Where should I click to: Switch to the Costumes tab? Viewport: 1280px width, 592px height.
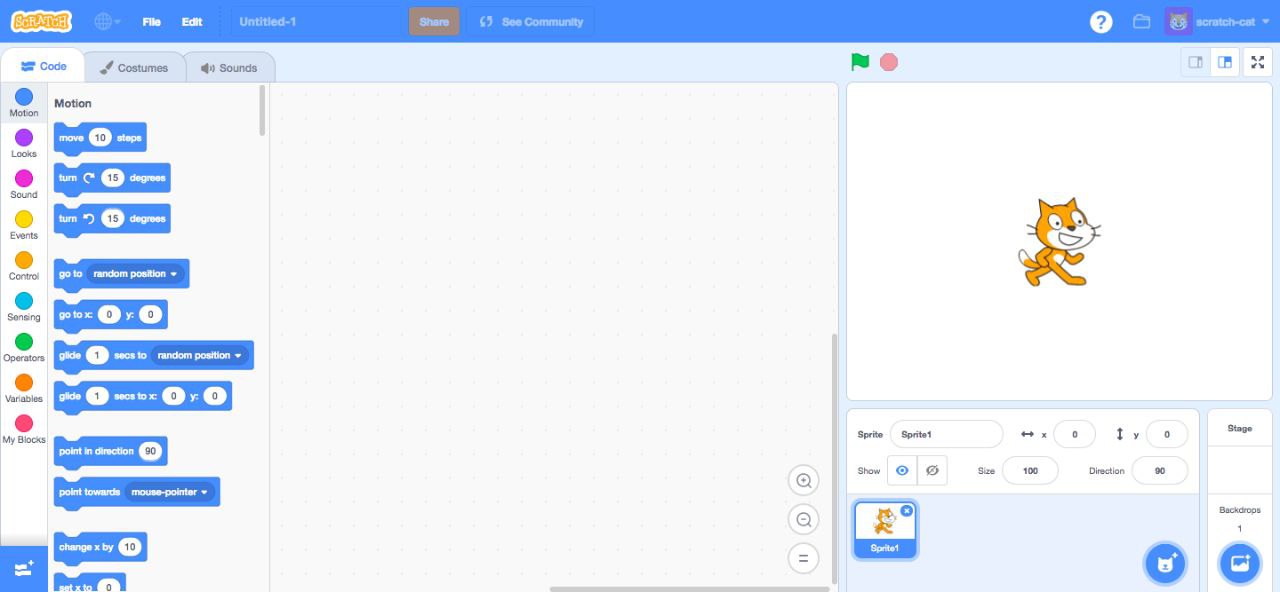pyautogui.click(x=134, y=67)
